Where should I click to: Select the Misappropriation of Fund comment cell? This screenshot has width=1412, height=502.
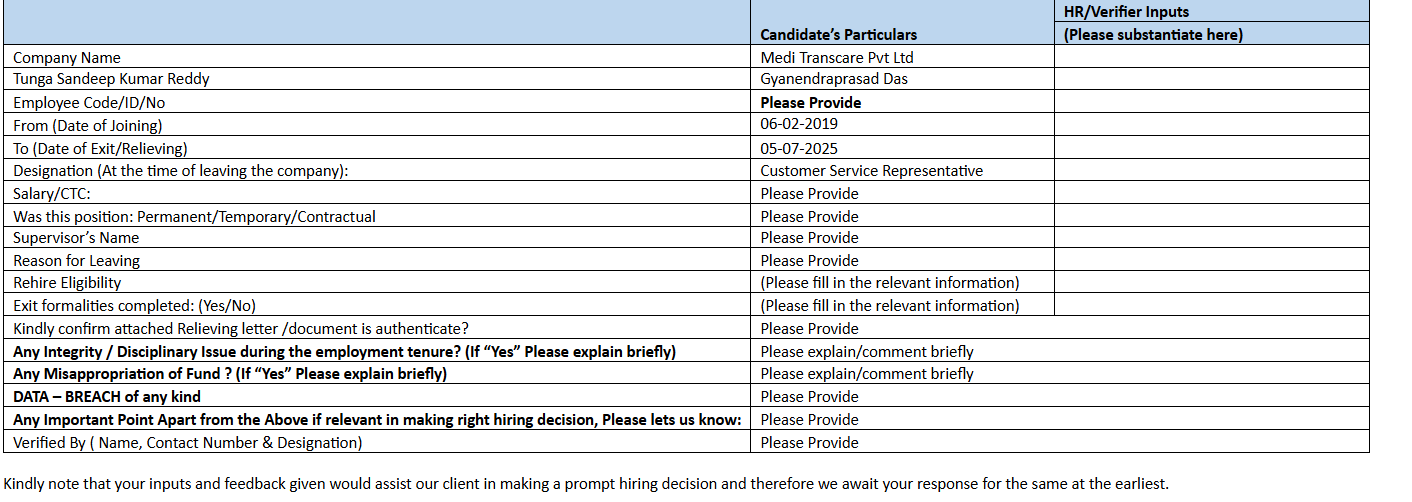coord(866,374)
